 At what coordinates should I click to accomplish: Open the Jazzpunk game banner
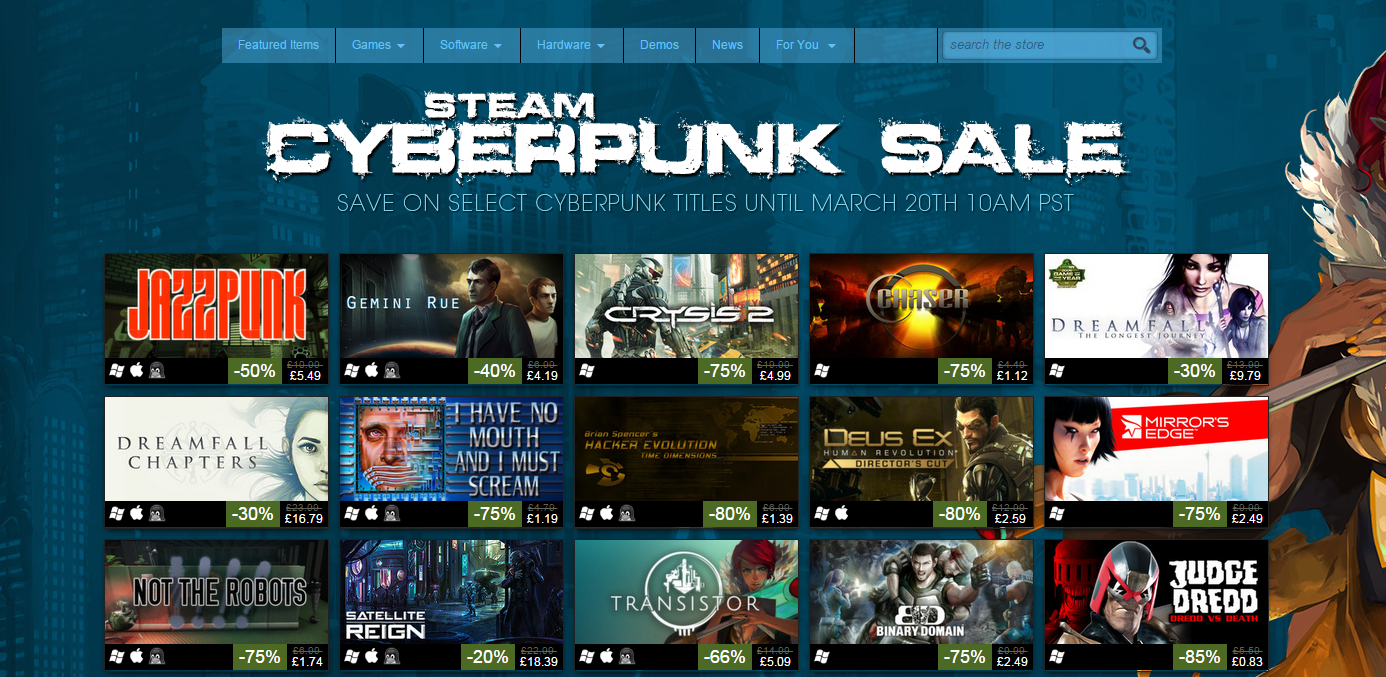[x=217, y=306]
